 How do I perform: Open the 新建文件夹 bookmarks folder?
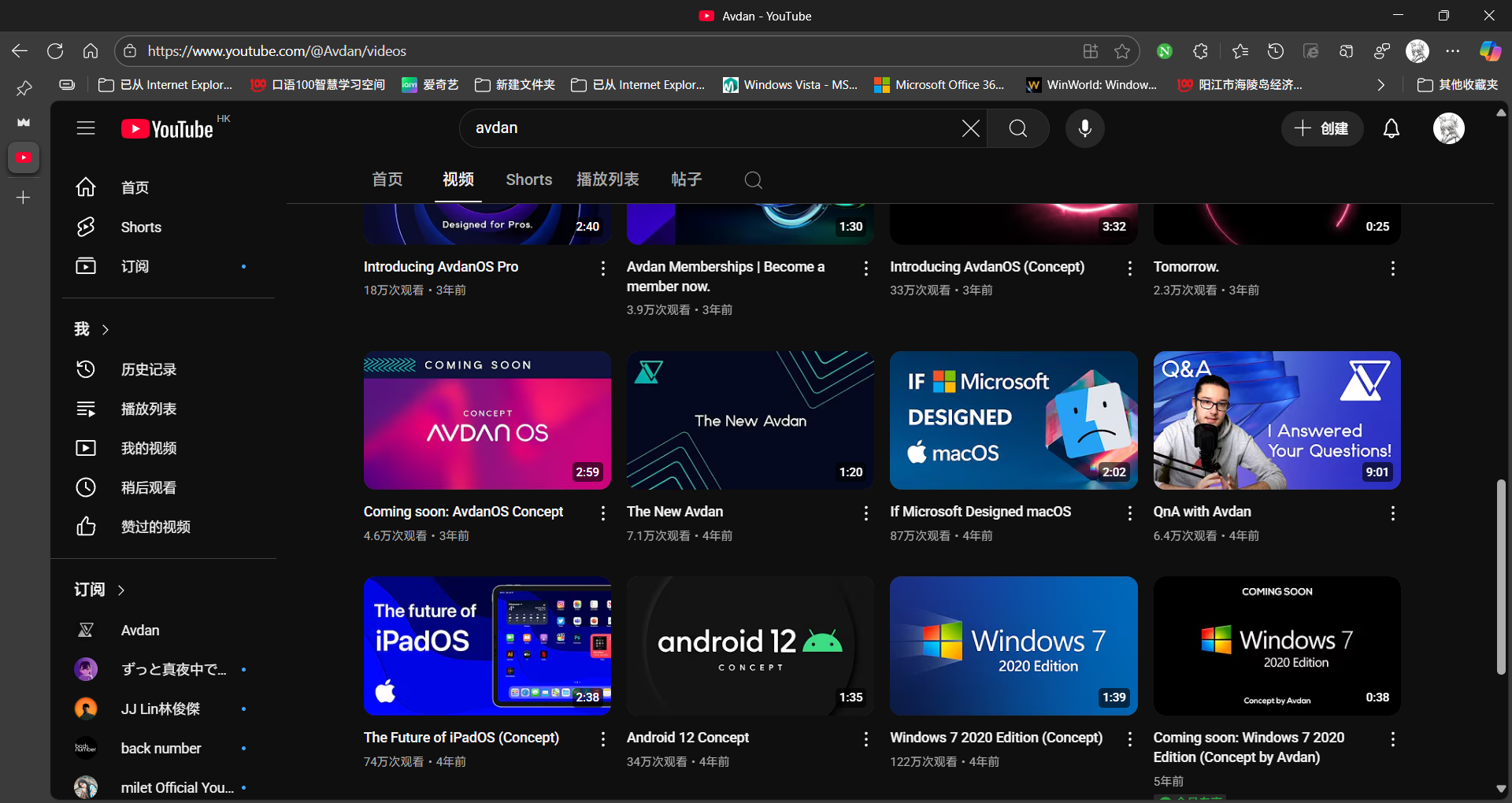tap(515, 85)
